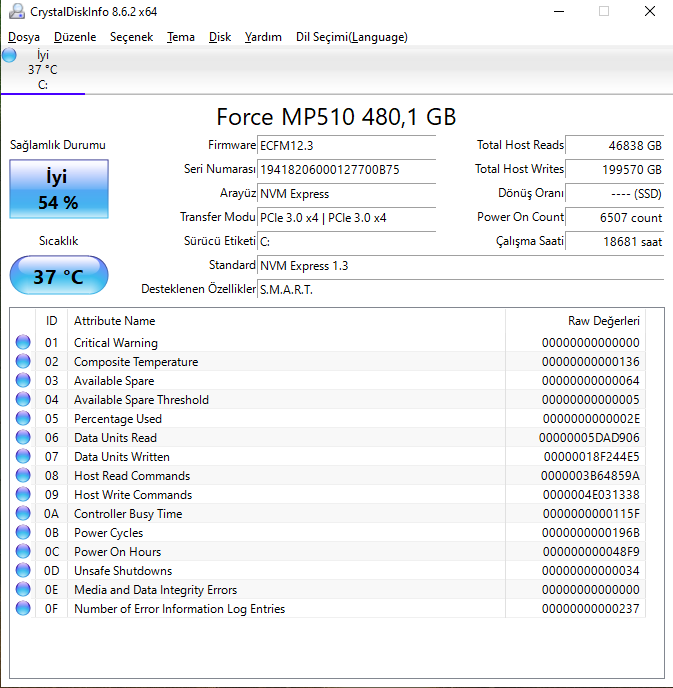673x688 pixels.
Task: Open the Seçenek menu
Action: [131, 37]
